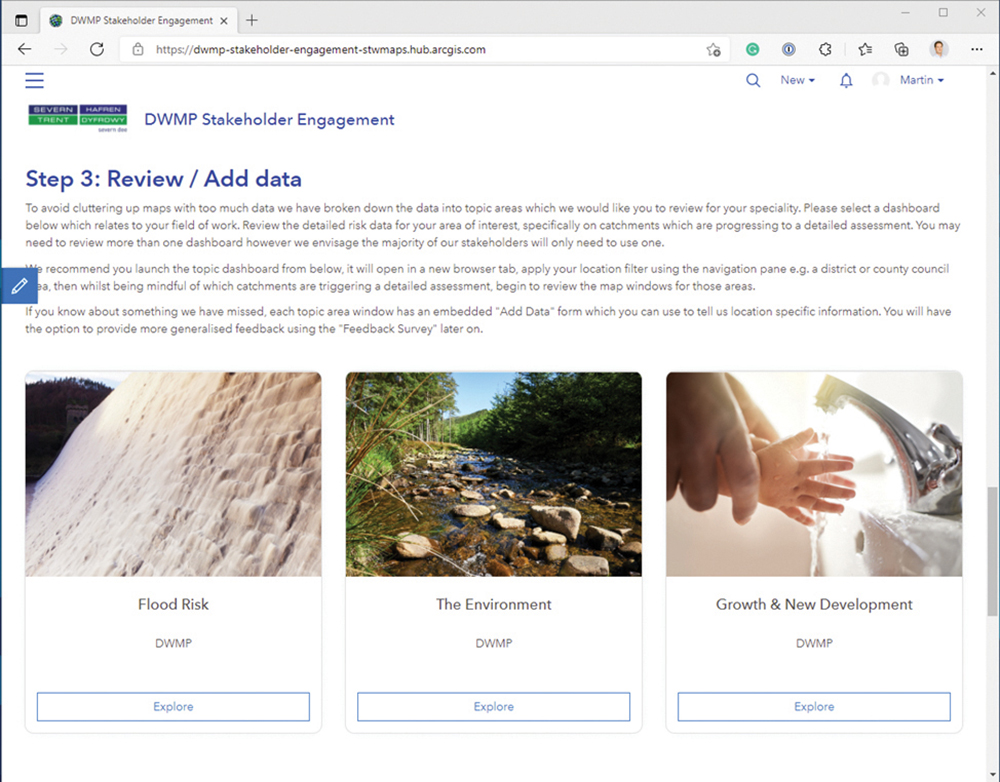Open browser extensions puzzle icon
The image size is (1000, 782).
click(826, 49)
